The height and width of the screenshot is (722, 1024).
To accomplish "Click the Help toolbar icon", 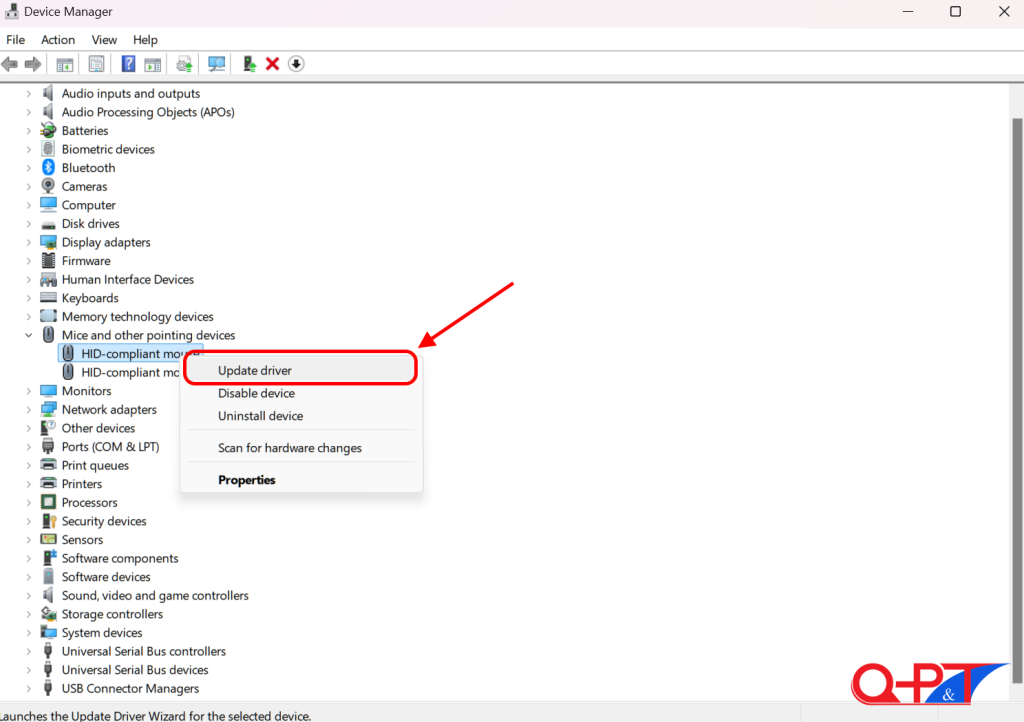I will point(128,64).
